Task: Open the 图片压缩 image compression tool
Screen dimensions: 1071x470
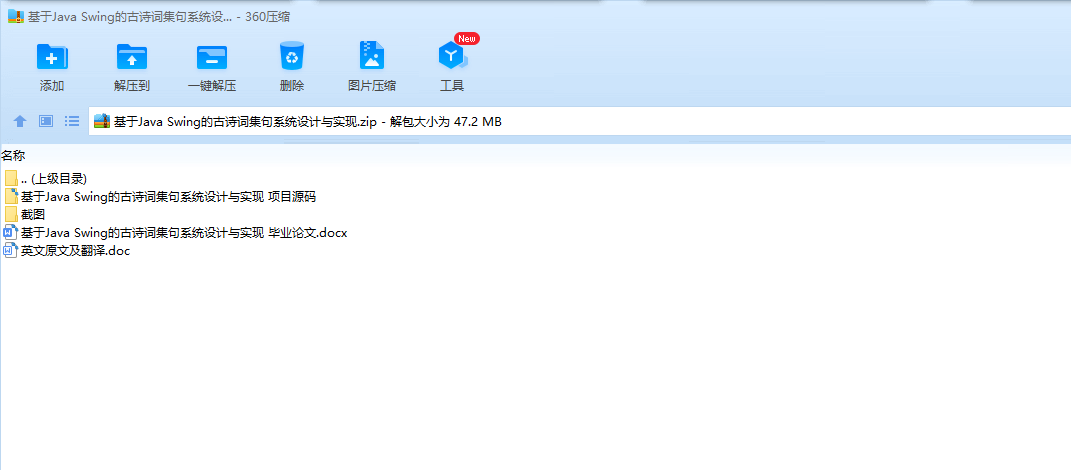Action: 372,55
